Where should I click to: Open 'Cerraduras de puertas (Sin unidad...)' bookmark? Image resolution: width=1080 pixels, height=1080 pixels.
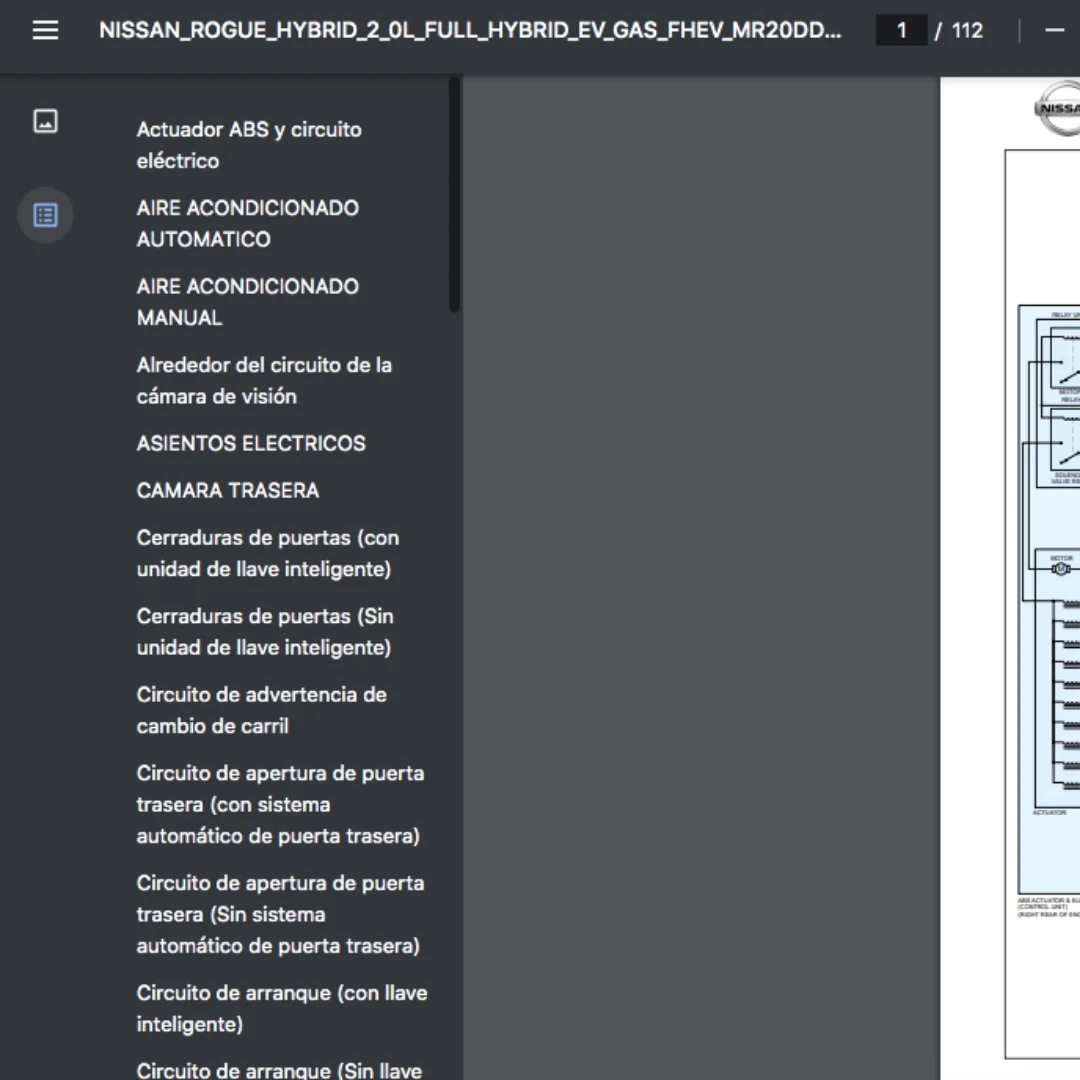(x=264, y=632)
